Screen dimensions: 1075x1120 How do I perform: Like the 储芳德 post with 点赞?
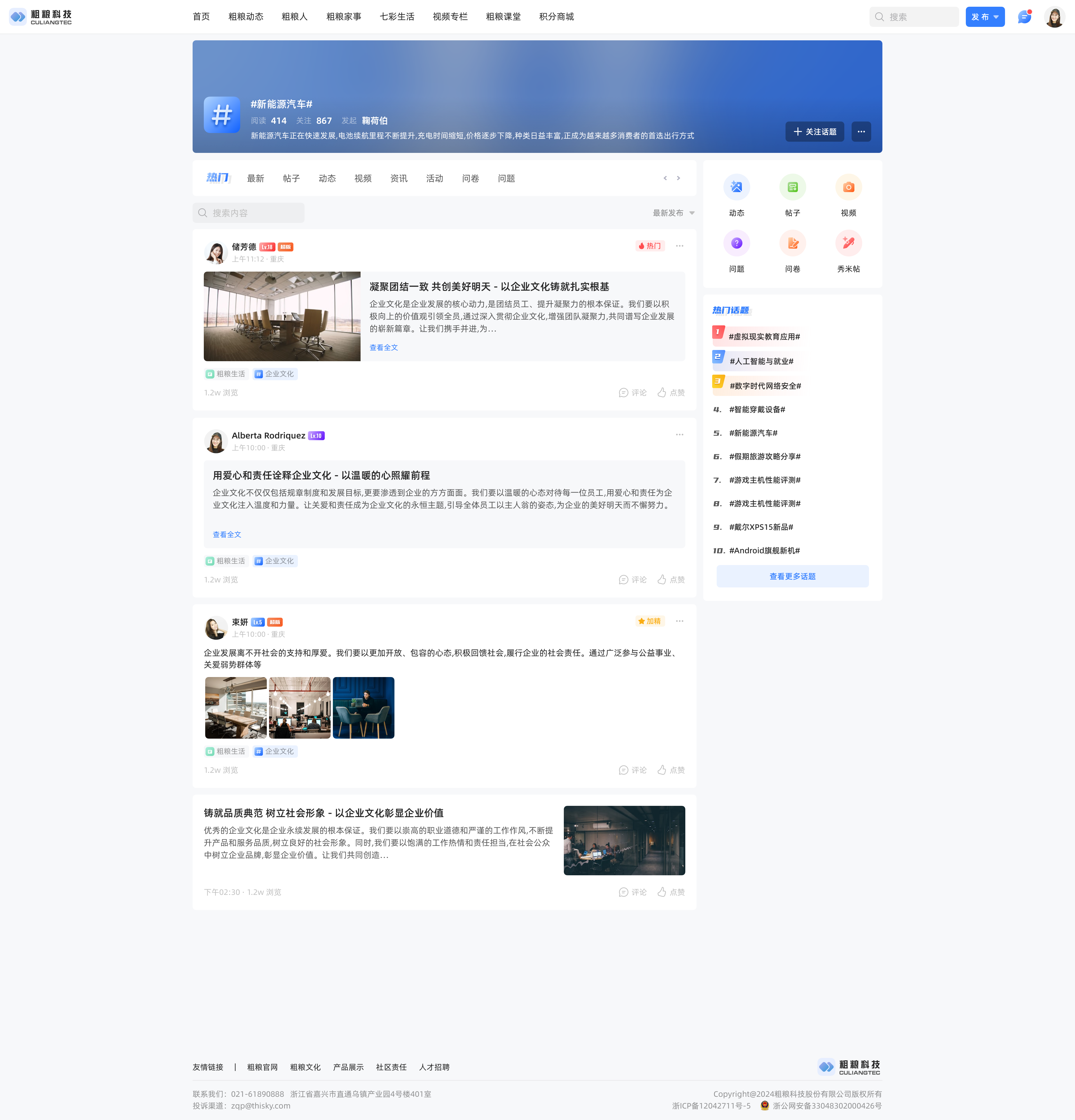[x=671, y=393]
